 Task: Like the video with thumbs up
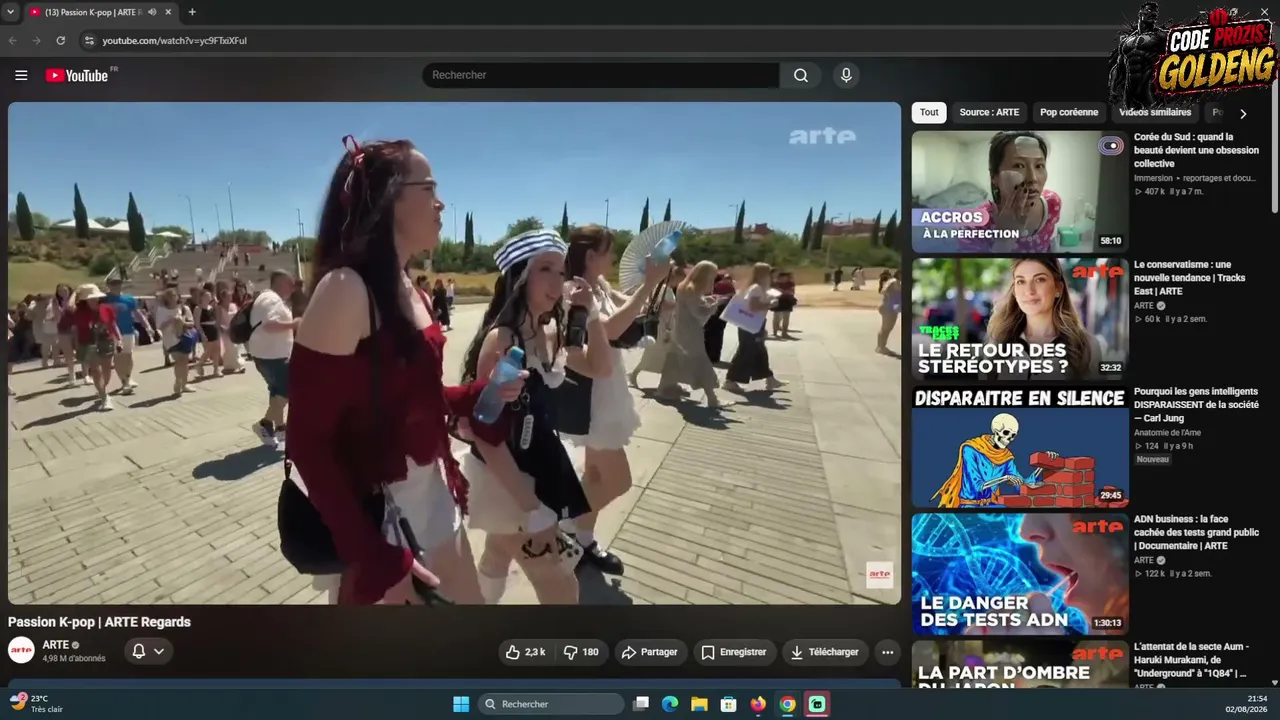point(526,652)
